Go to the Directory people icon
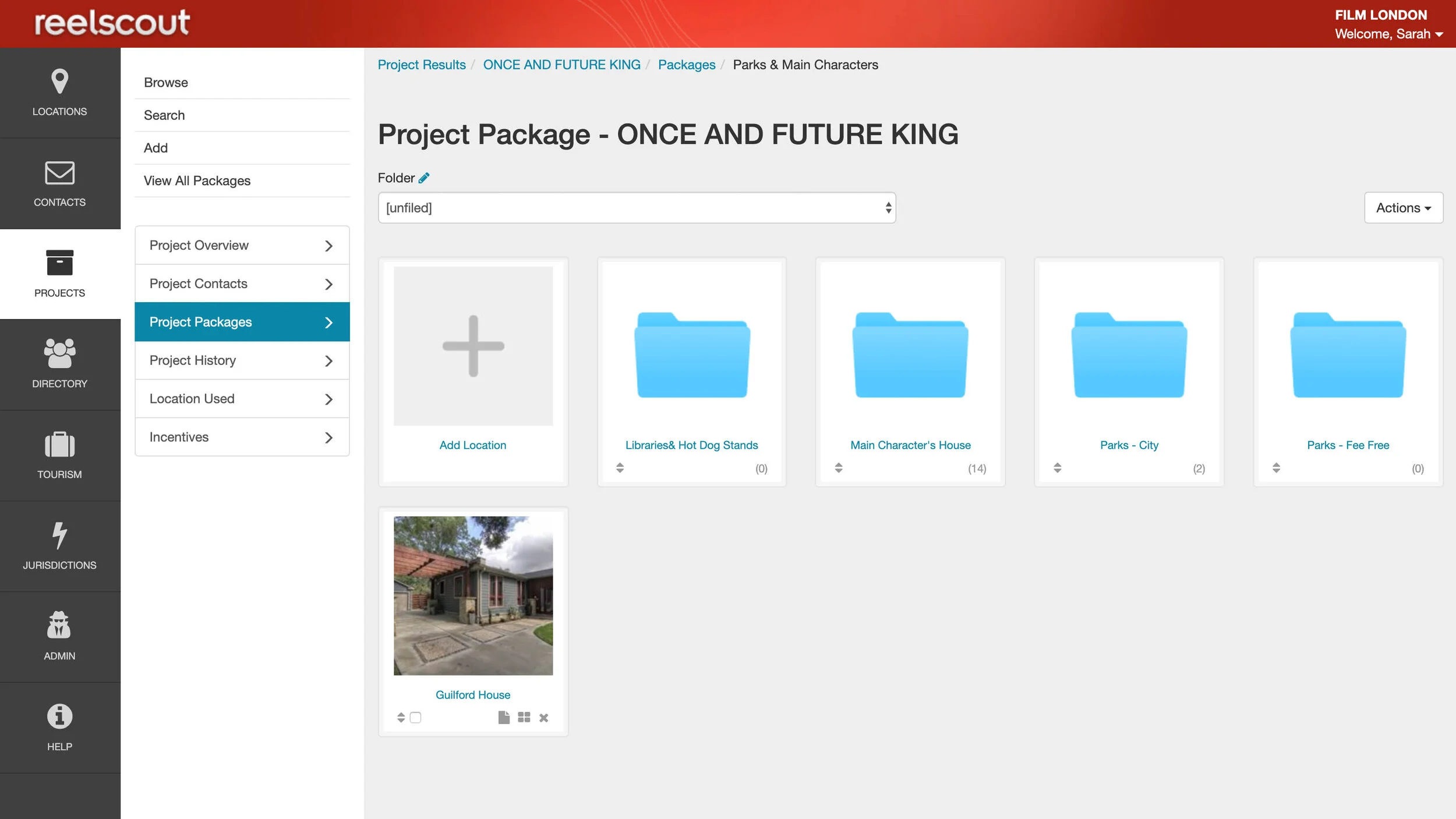Image resolution: width=1456 pixels, height=819 pixels. pos(59,364)
